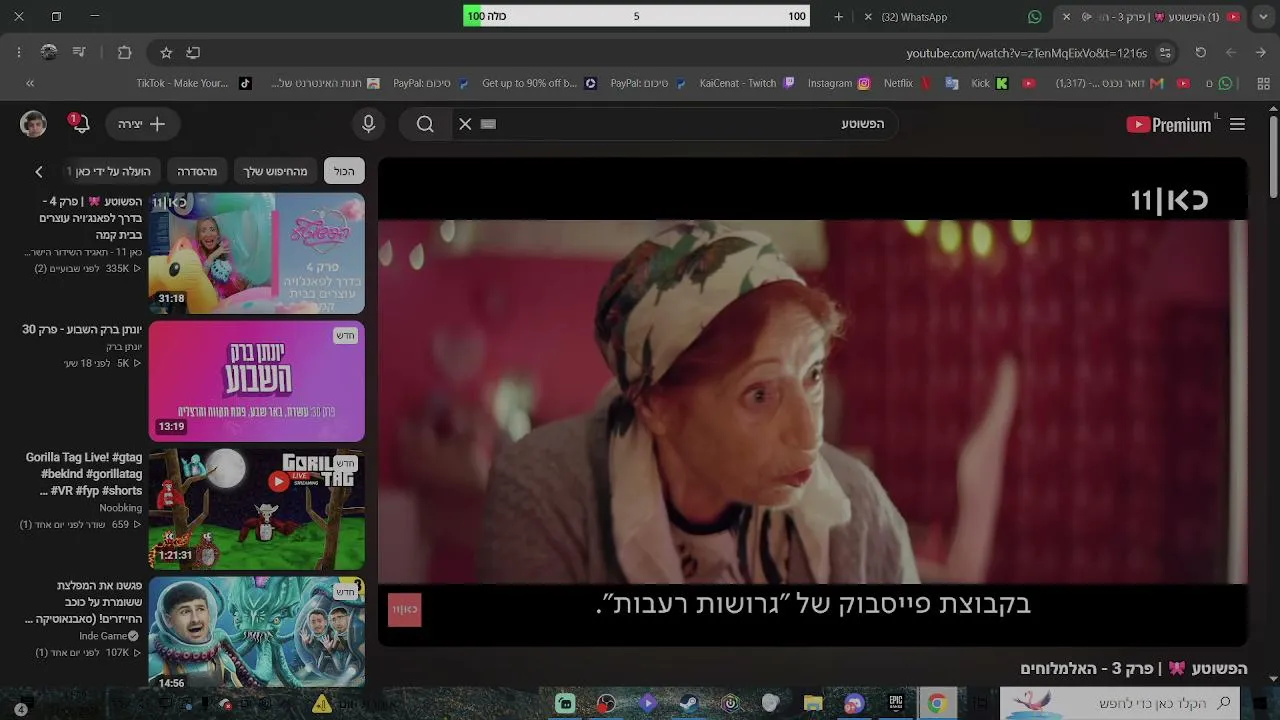This screenshot has width=1280, height=720.
Task: Open the account avatar menu
Action: pos(33,124)
